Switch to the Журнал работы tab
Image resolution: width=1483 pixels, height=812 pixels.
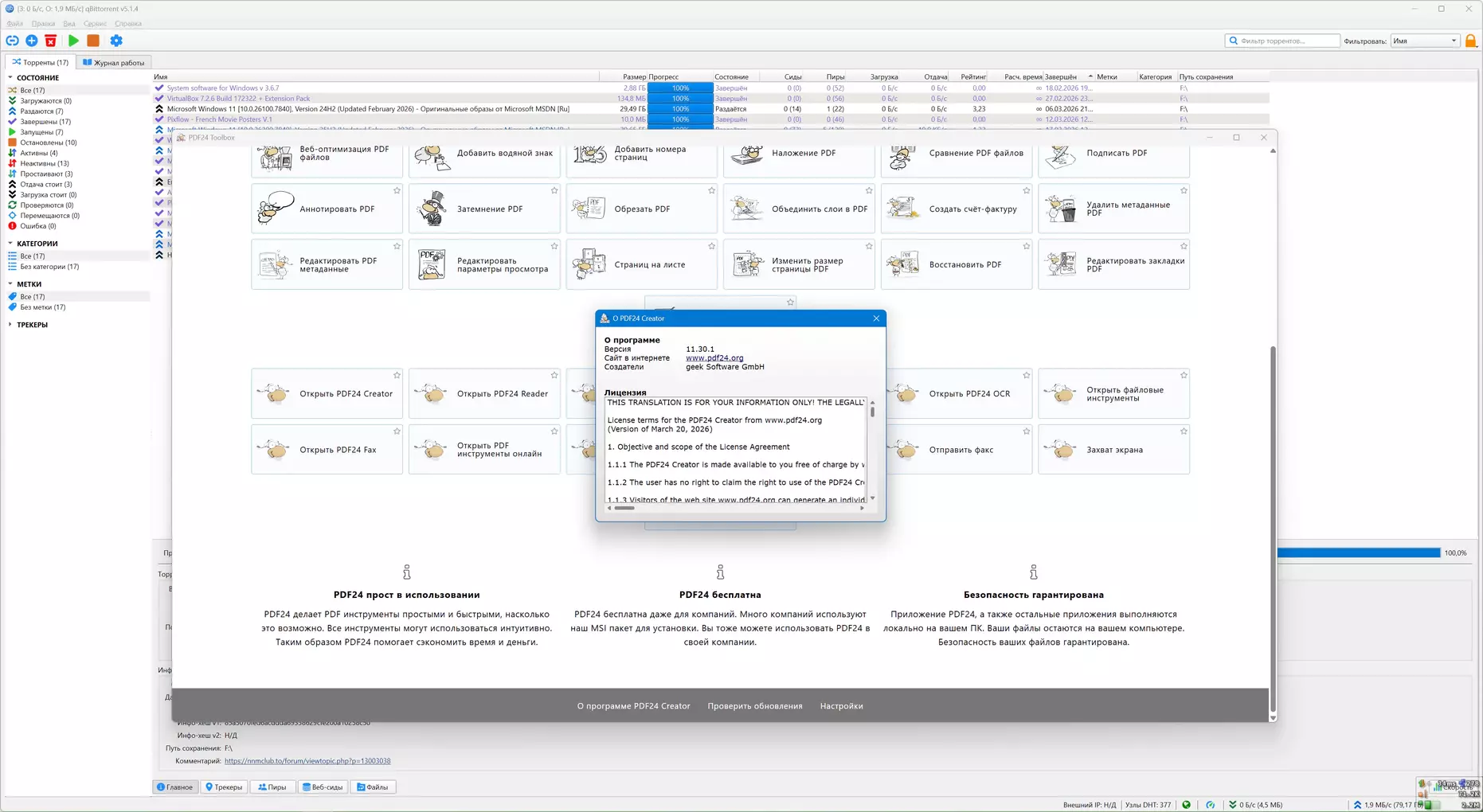click(114, 62)
